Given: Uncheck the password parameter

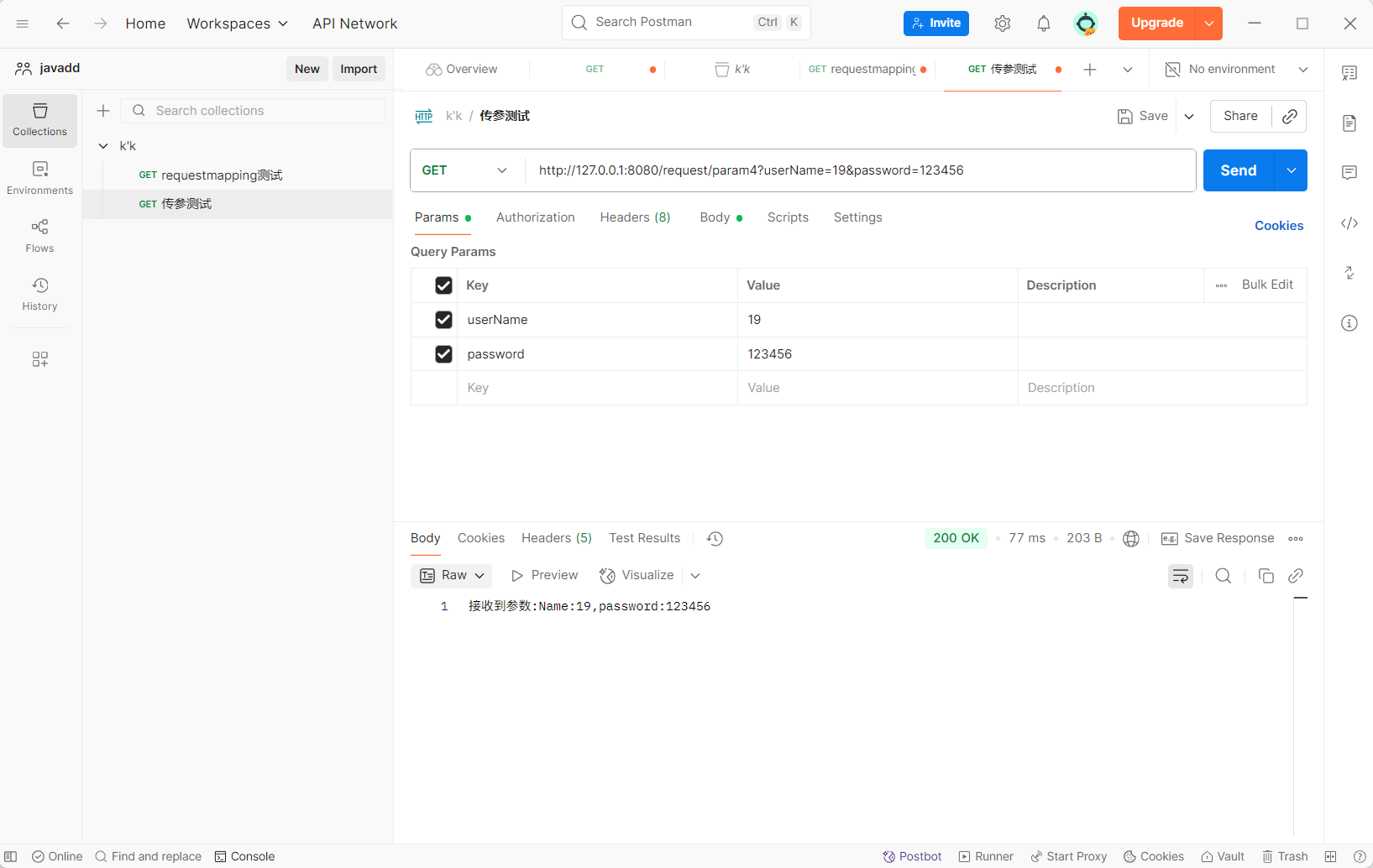Looking at the screenshot, I should tap(443, 354).
